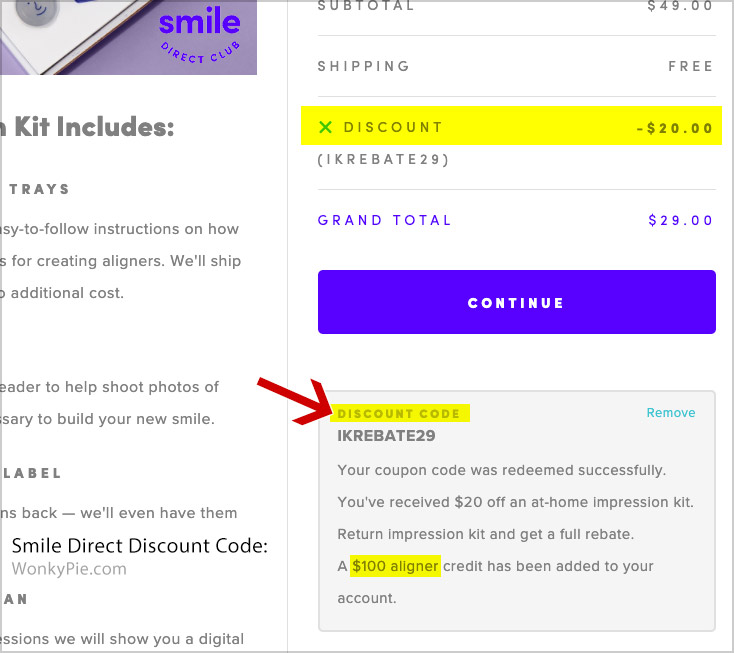Click the TRAYS section heading

point(40,188)
